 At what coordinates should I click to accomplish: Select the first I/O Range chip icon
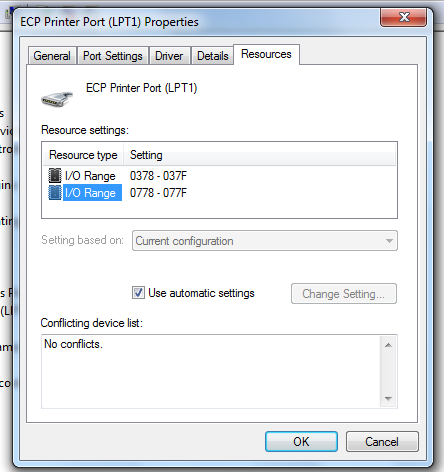(x=55, y=176)
